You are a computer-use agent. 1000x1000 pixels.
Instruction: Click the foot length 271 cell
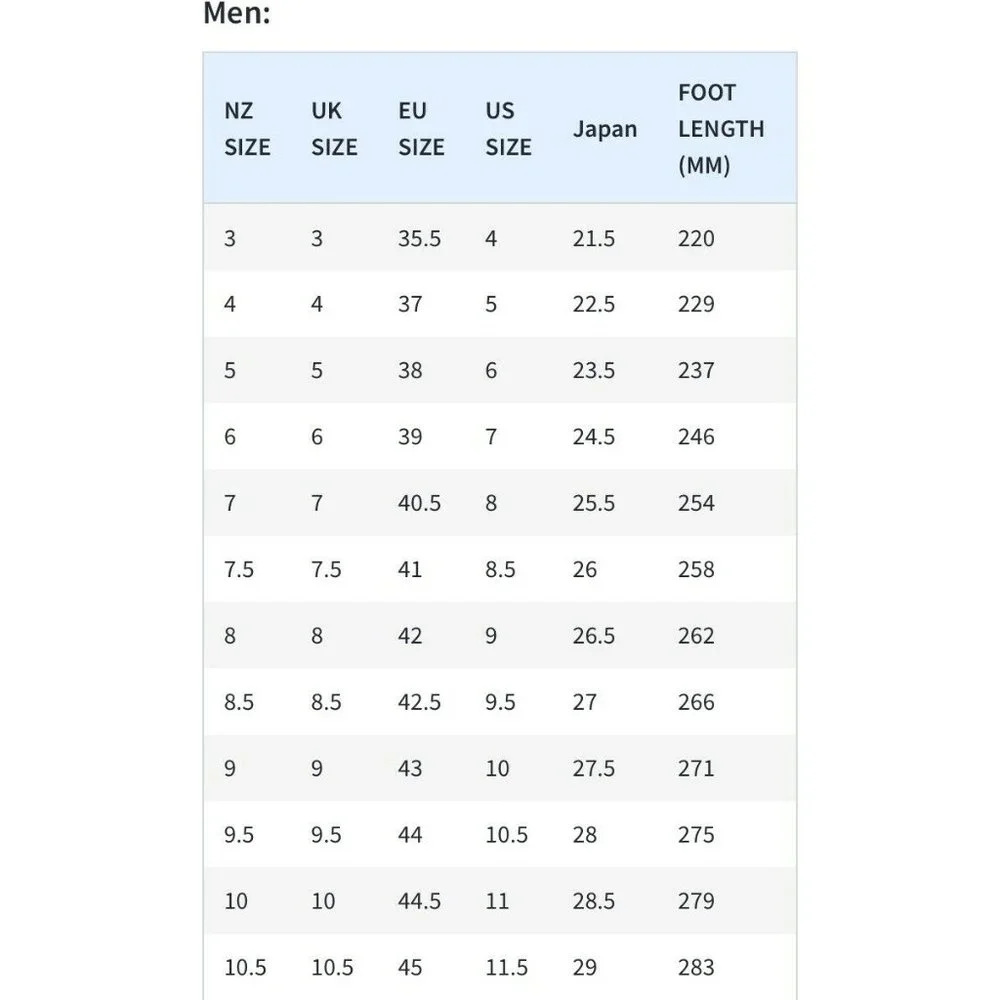coord(696,768)
